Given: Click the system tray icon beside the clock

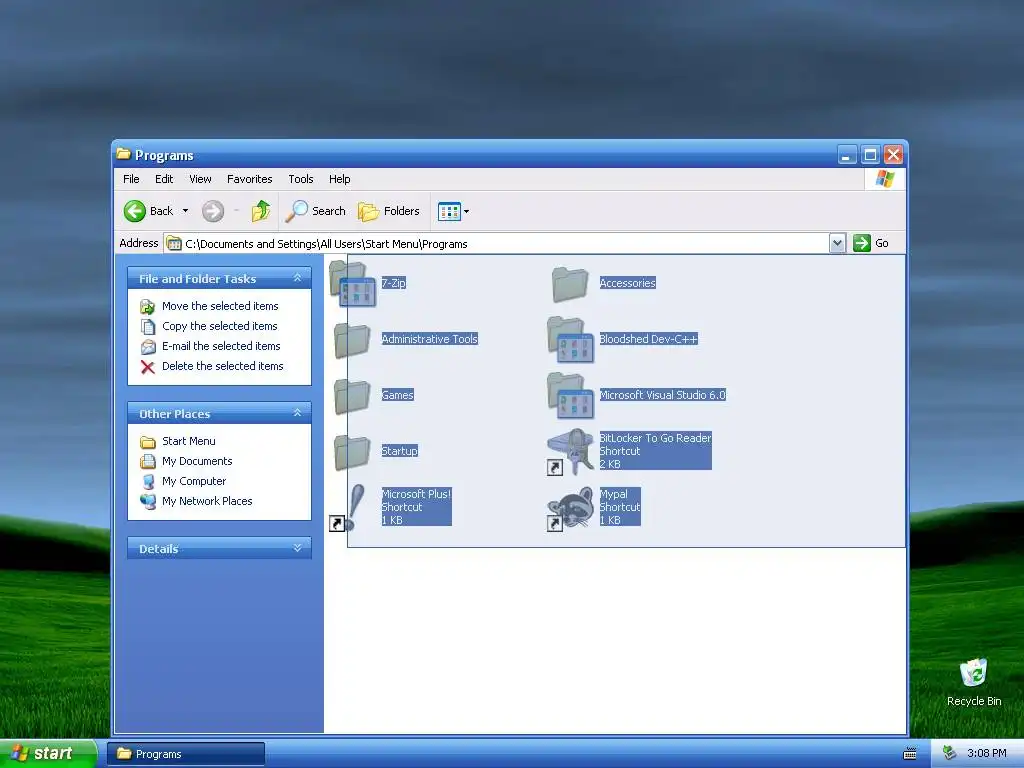Looking at the screenshot, I should point(949,753).
